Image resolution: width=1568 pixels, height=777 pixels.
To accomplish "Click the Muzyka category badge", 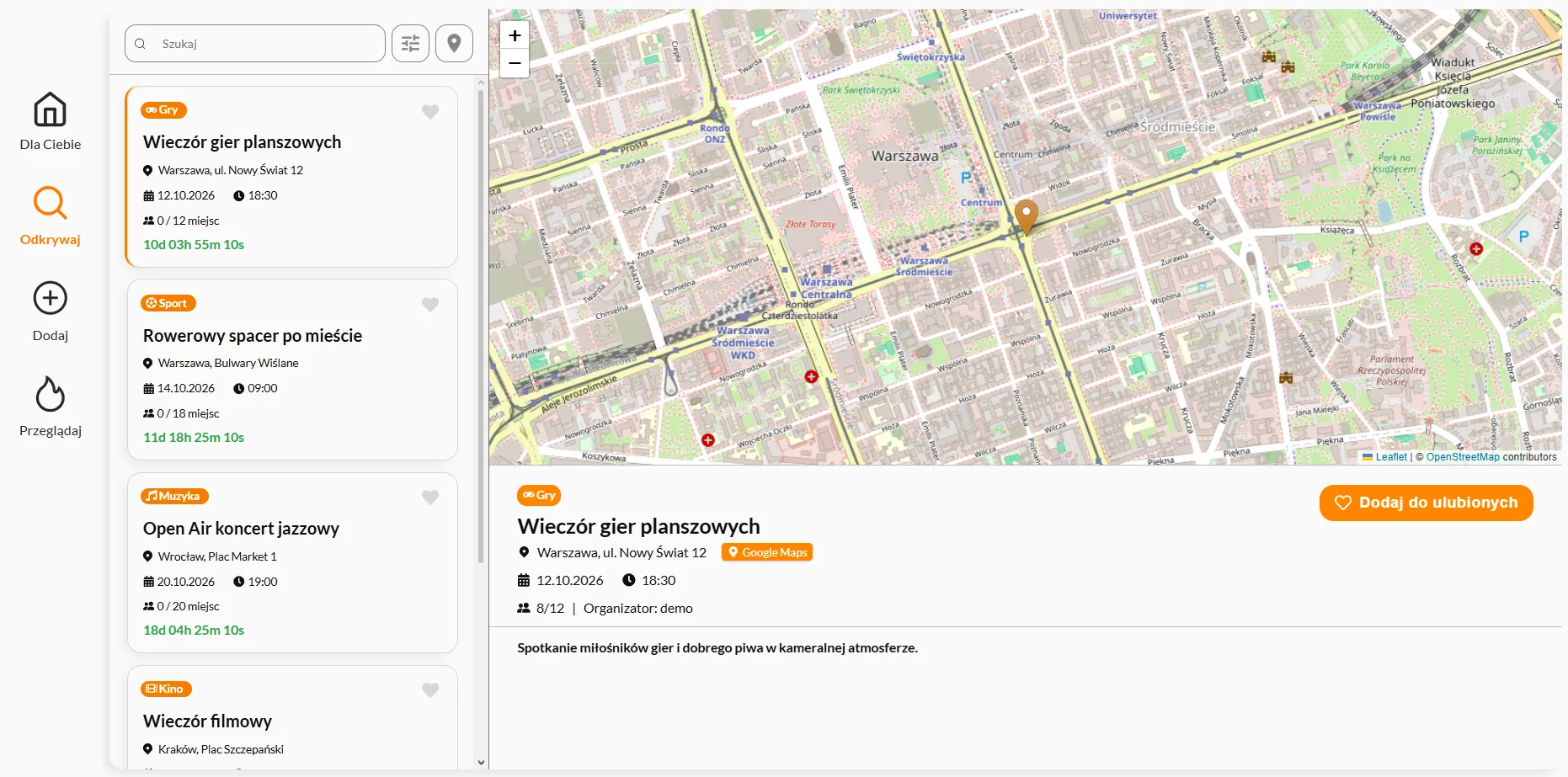I will click(174, 496).
